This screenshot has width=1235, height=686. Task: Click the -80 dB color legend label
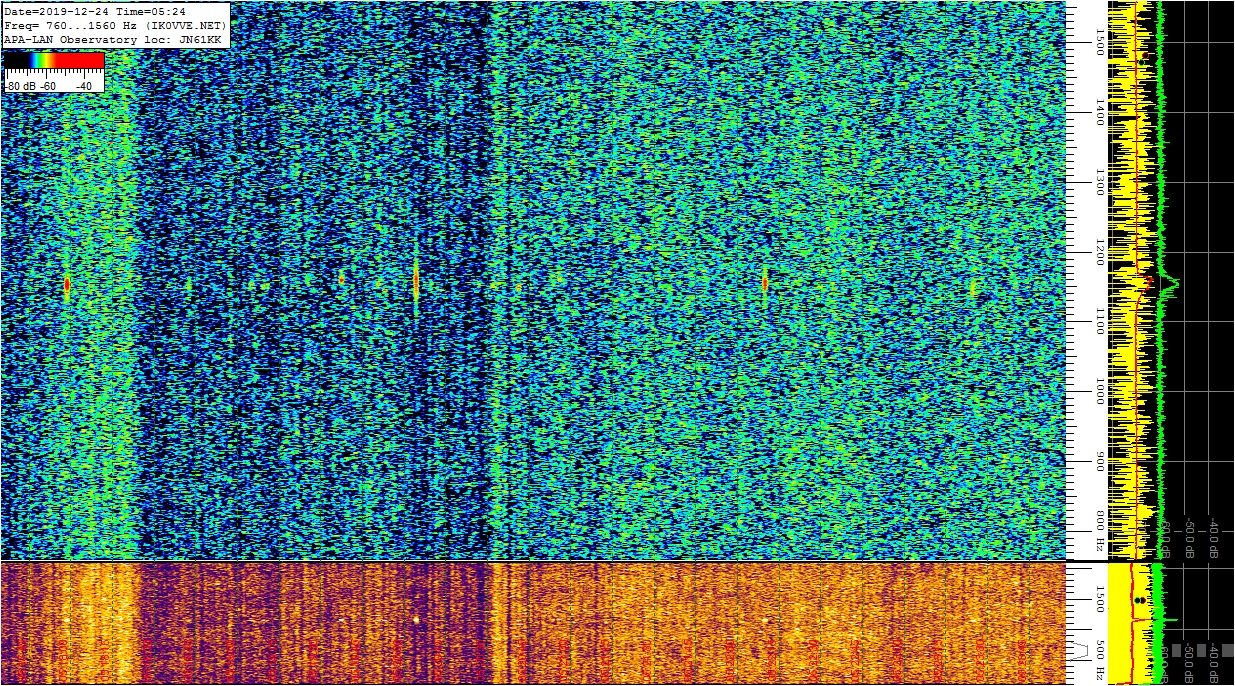(x=19, y=86)
